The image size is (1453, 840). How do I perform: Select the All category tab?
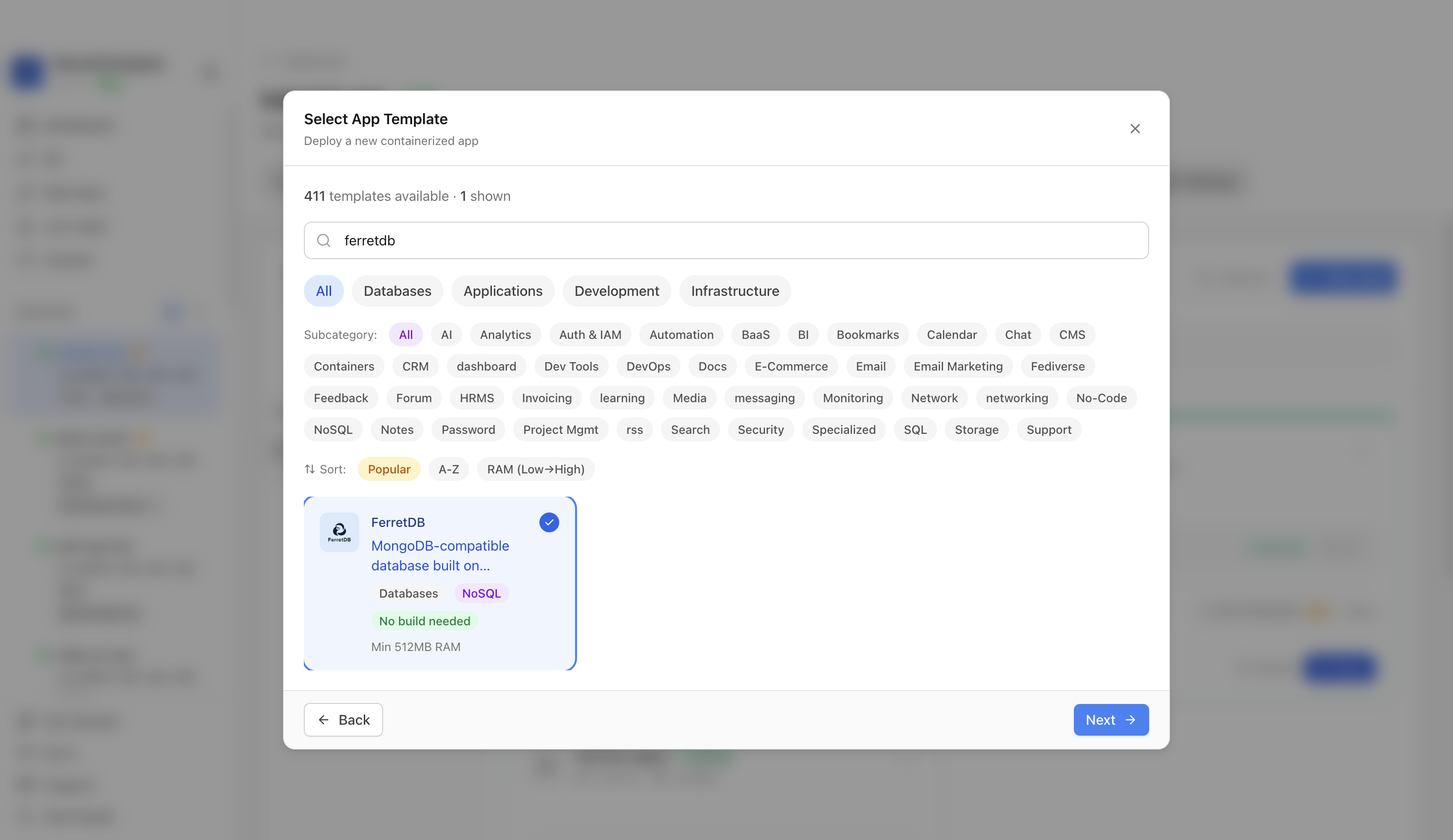(324, 291)
